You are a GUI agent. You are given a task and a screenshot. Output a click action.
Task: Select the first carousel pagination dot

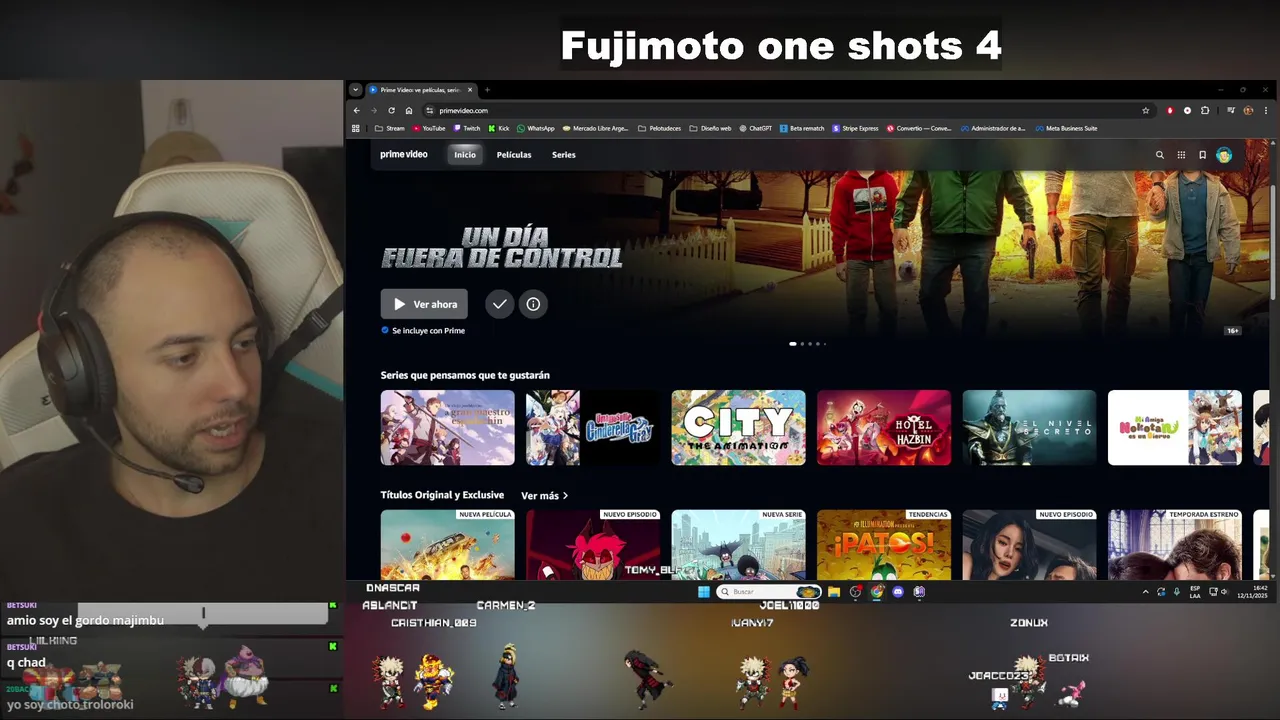(x=793, y=344)
